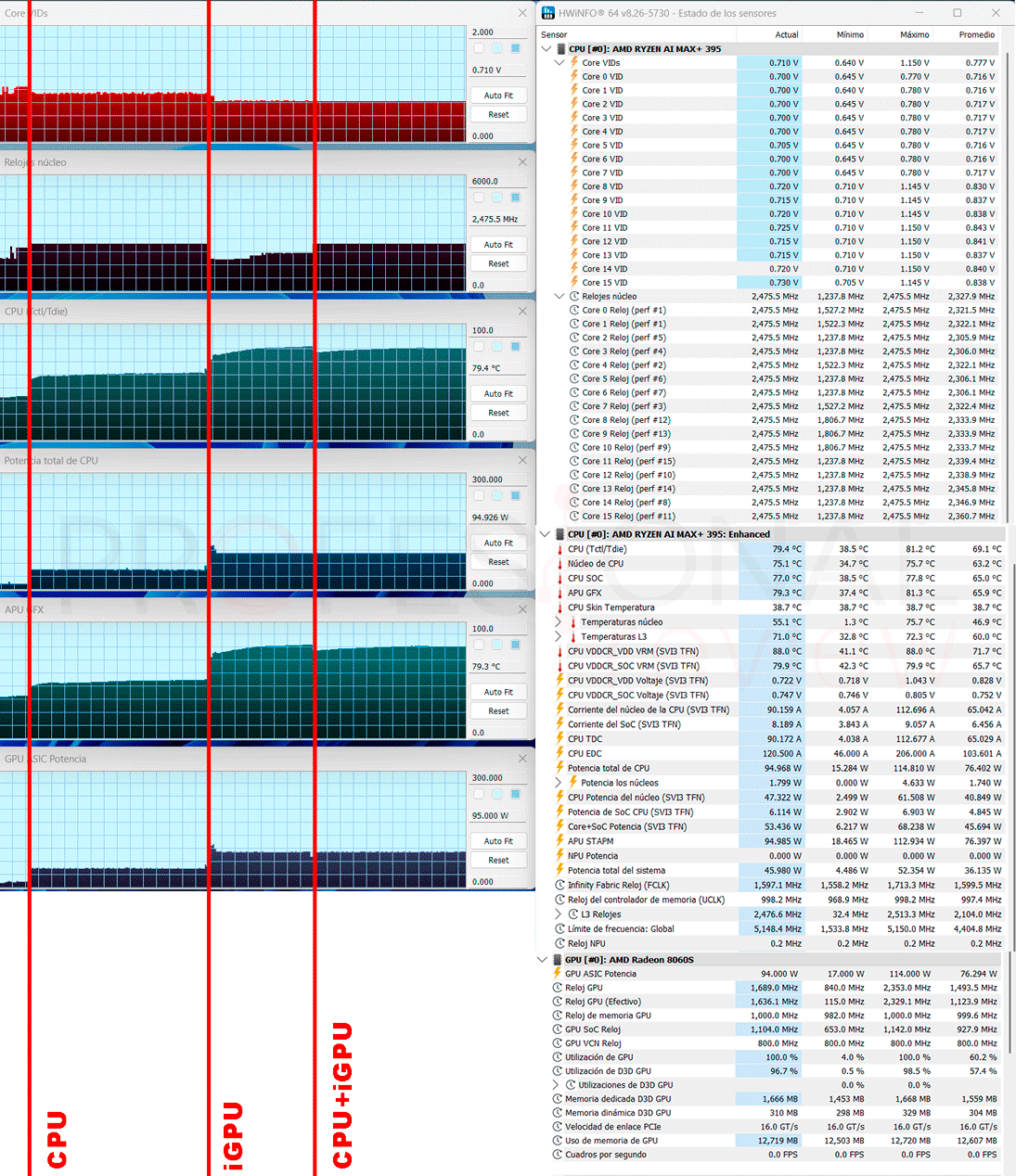Click the bolt icon beside GPU ASIC Potencia sensor row

point(557,974)
